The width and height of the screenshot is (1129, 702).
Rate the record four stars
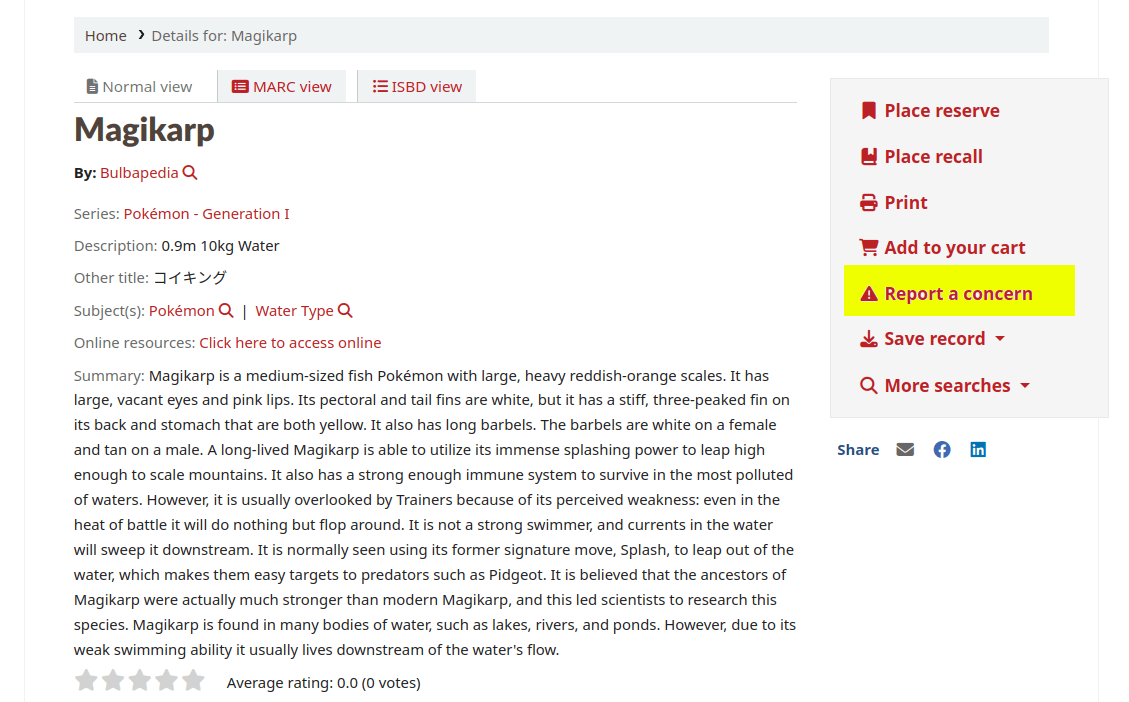pyautogui.click(x=166, y=680)
